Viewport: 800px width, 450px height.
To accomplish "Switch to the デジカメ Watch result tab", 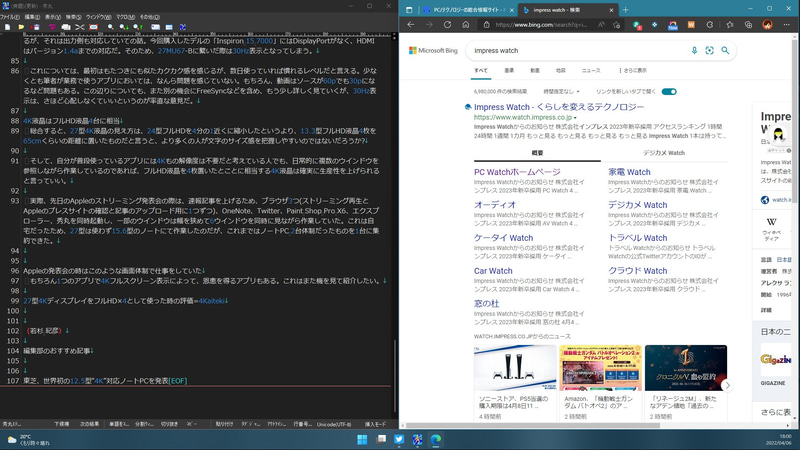I will [x=663, y=153].
